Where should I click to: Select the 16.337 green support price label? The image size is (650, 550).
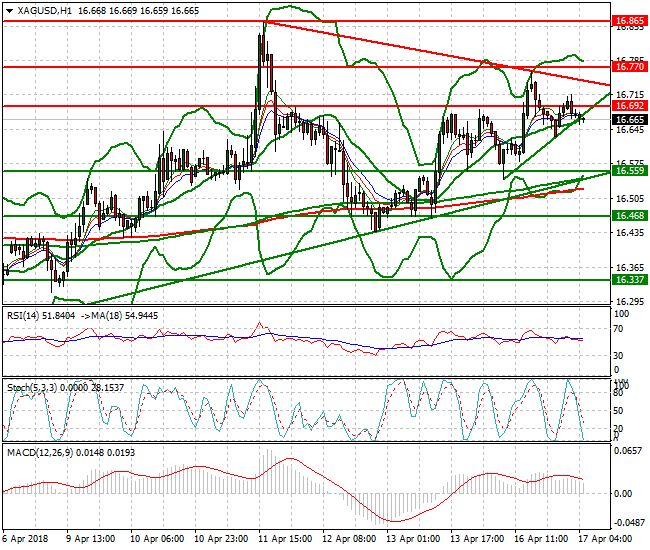coord(630,280)
